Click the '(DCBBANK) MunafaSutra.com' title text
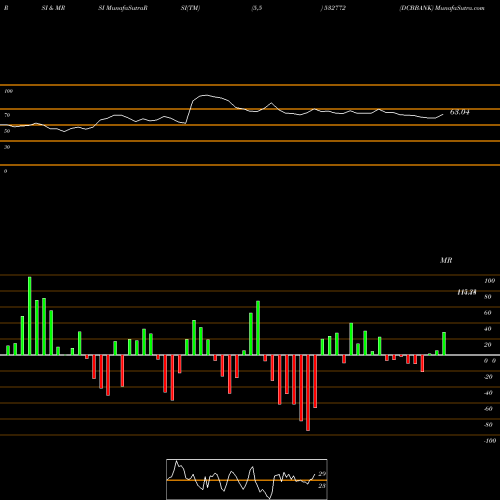This screenshot has width=500, height=500. (x=442, y=8)
